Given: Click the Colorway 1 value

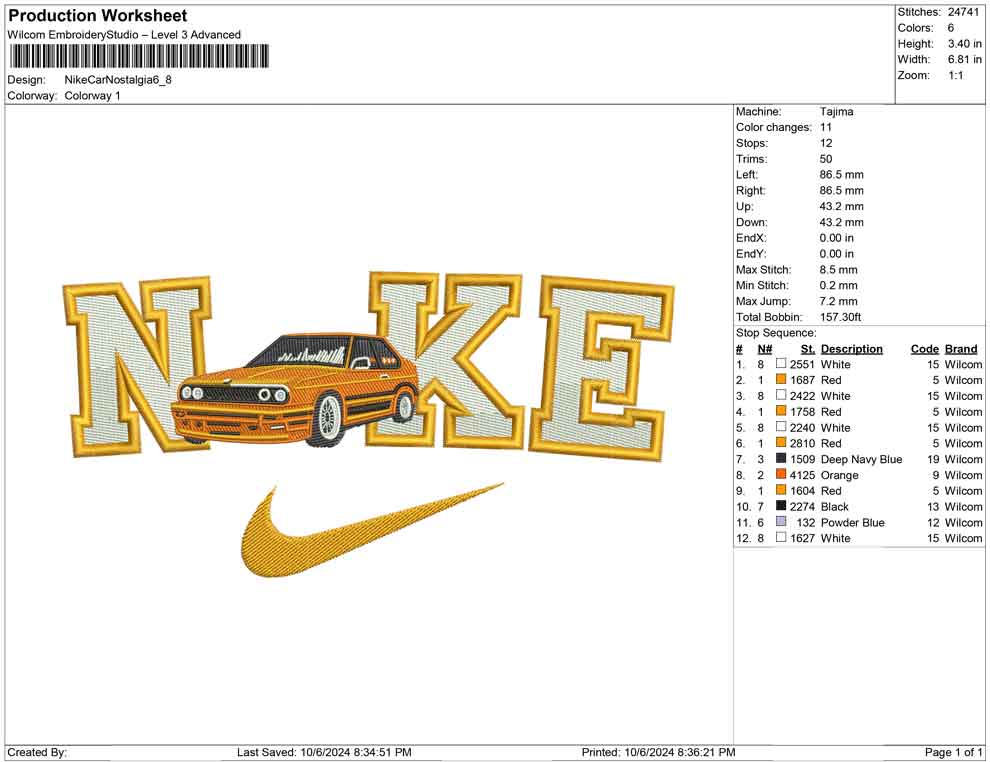Looking at the screenshot, I should tap(92, 96).
